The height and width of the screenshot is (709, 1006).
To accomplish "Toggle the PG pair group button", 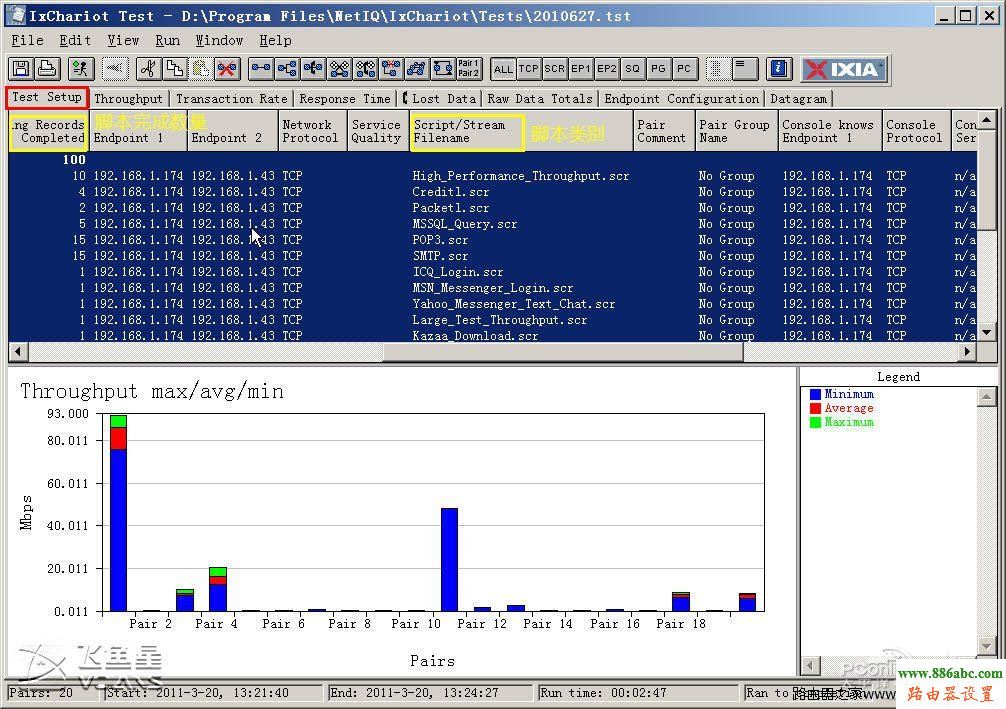I will coord(658,69).
